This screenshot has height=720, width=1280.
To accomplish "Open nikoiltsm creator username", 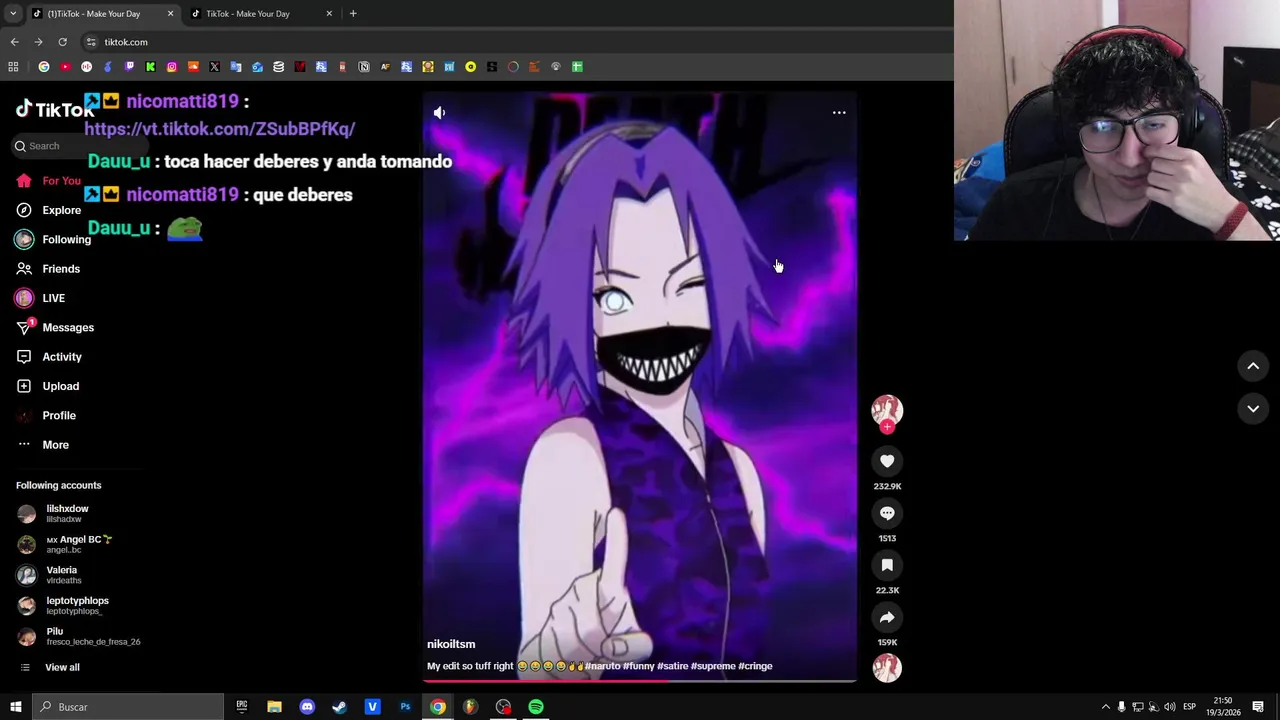I will pyautogui.click(x=451, y=644).
